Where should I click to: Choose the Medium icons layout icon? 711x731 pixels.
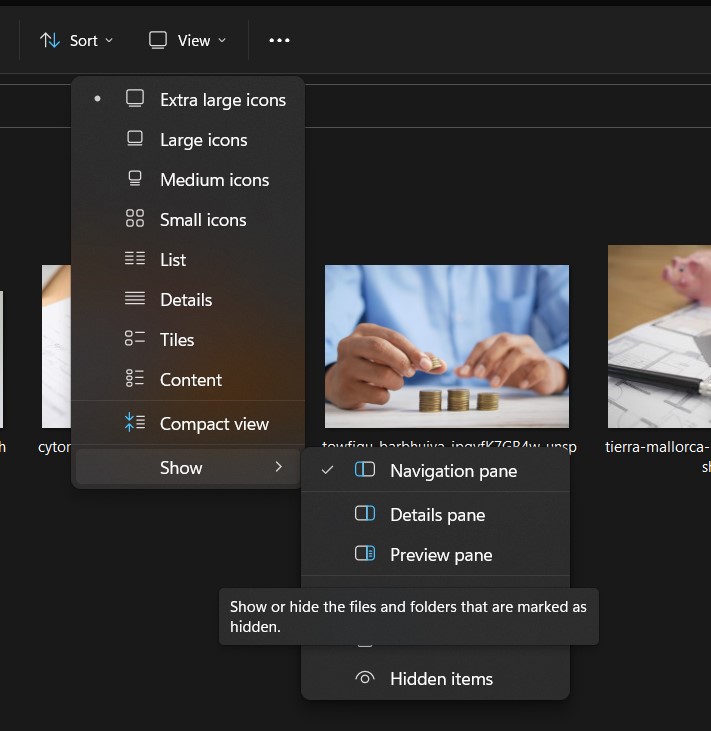click(135, 180)
